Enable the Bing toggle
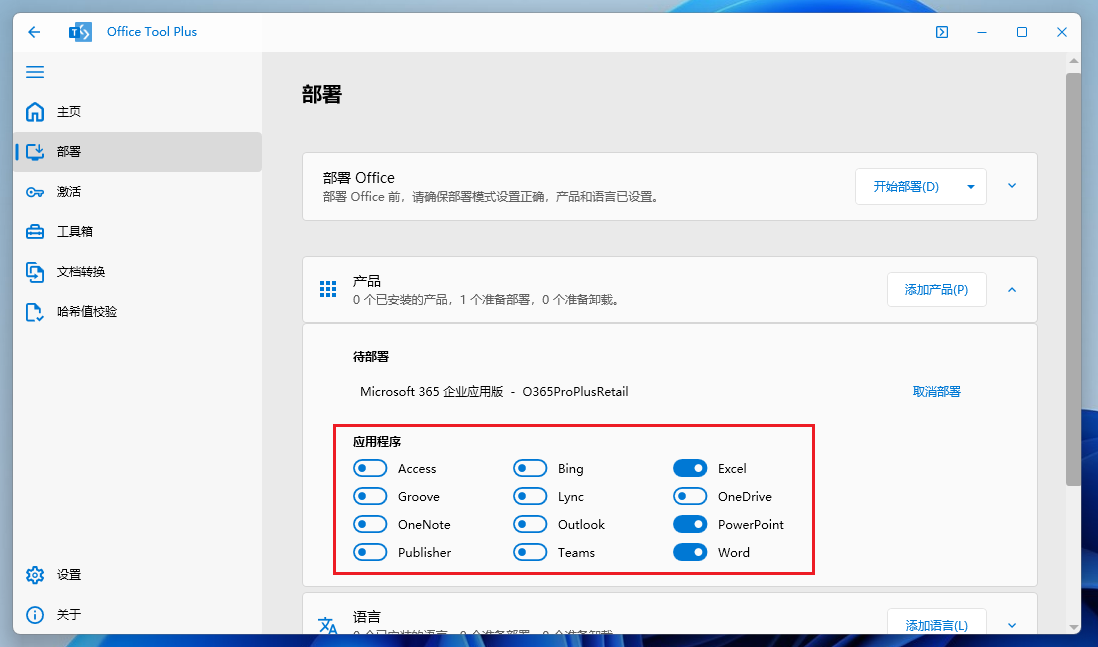This screenshot has width=1098, height=647. [x=530, y=468]
